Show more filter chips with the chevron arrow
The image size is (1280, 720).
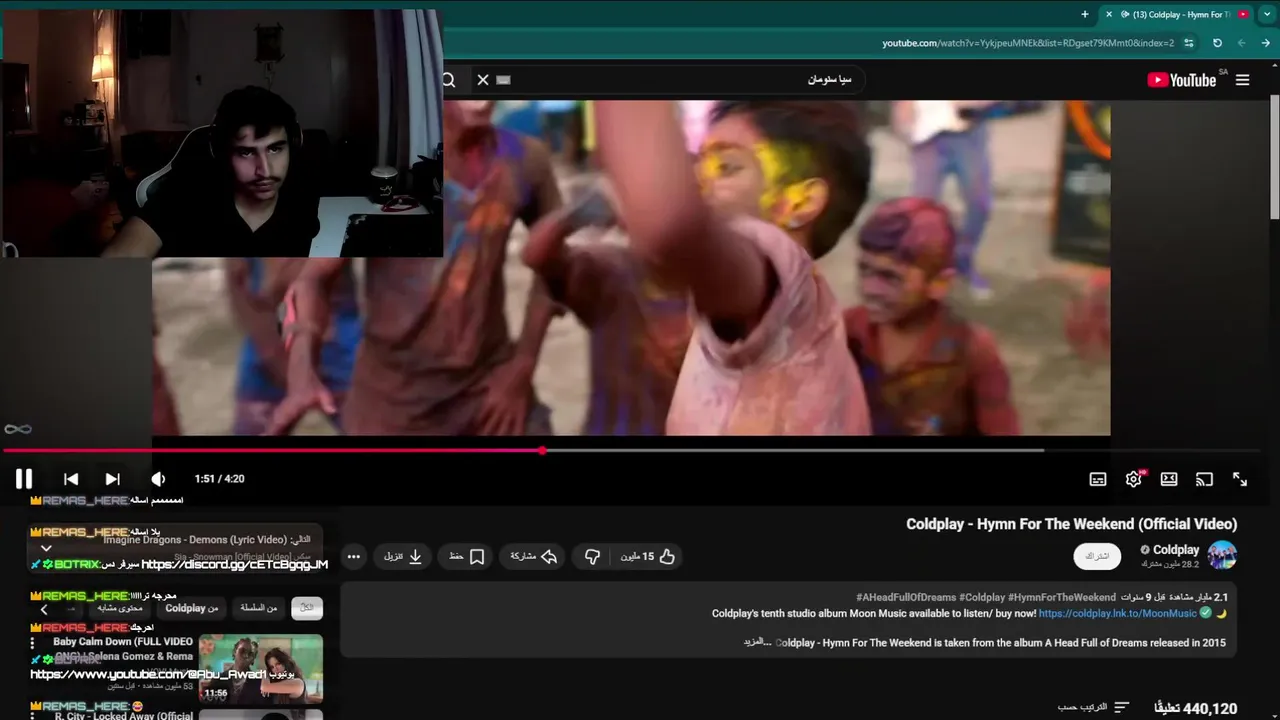44,608
